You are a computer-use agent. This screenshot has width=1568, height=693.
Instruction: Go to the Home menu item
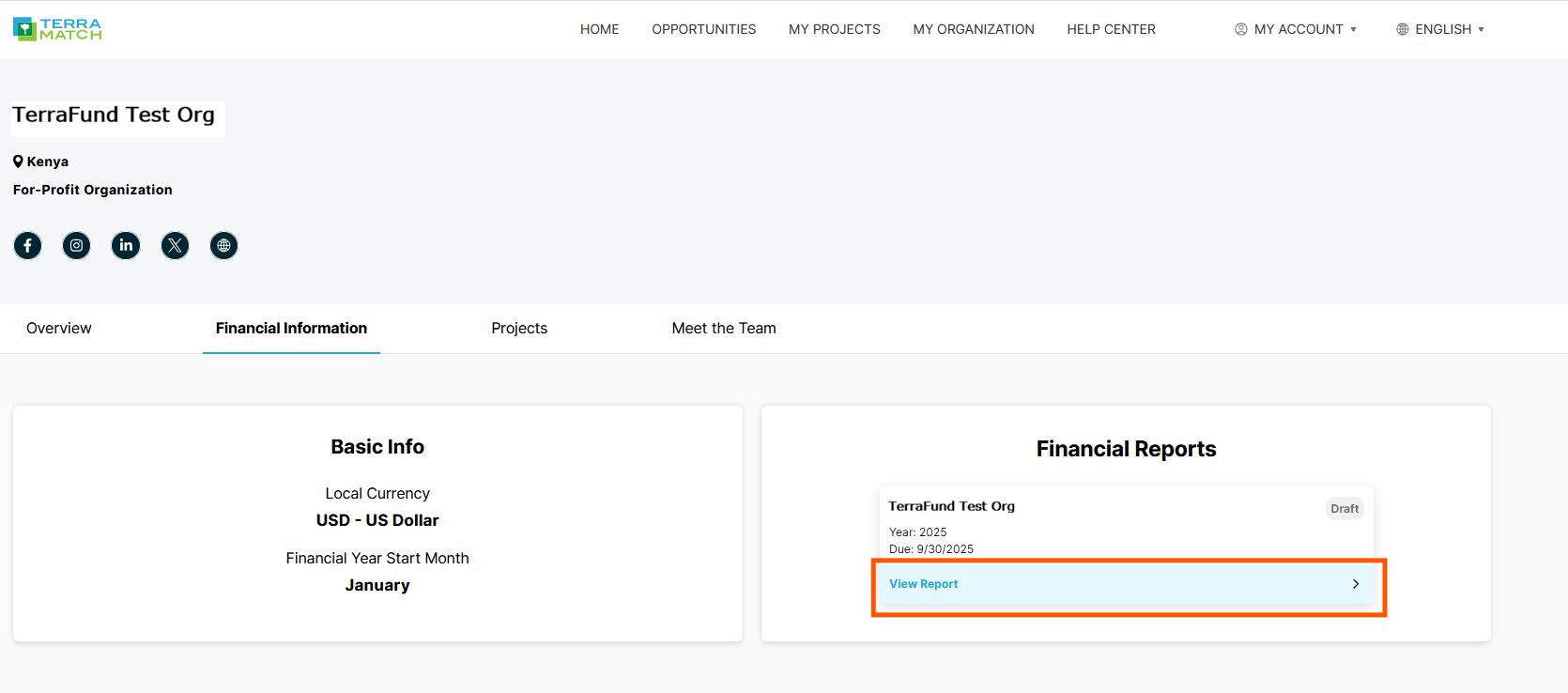tap(600, 29)
